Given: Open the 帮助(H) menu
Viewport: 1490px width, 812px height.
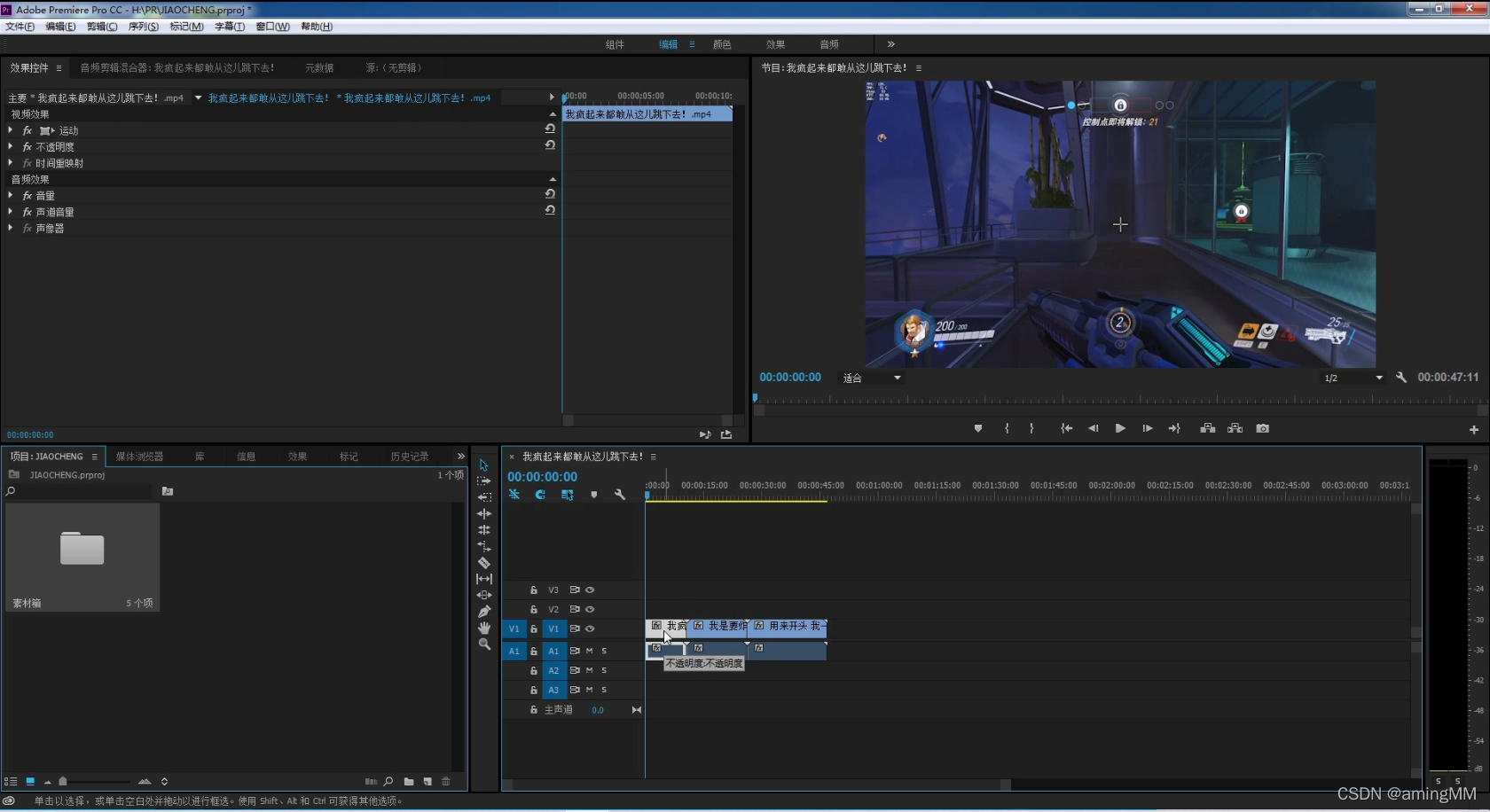Looking at the screenshot, I should pos(317,27).
